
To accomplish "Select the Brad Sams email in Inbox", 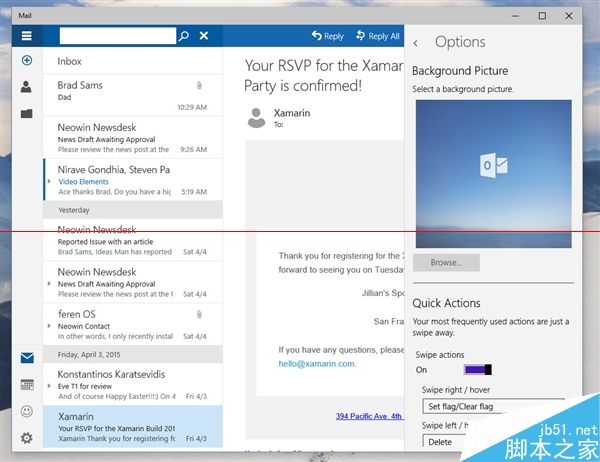I will (132, 96).
